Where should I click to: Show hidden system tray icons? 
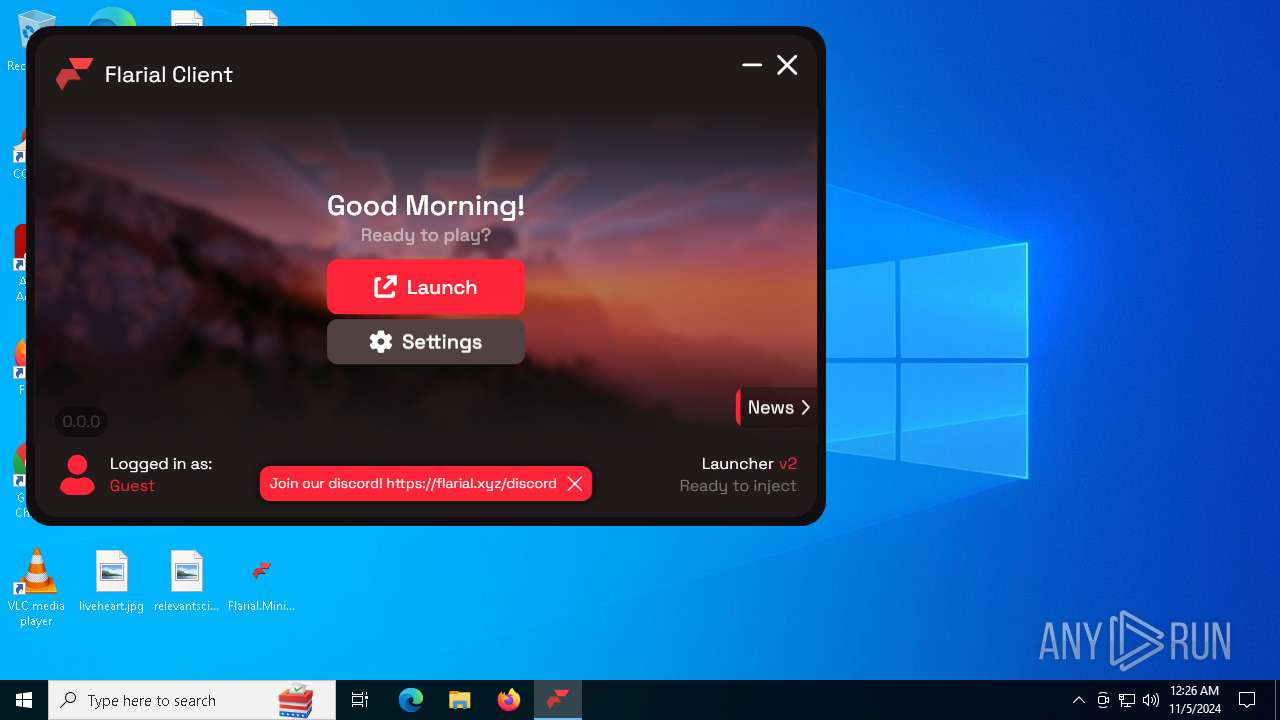click(x=1078, y=700)
